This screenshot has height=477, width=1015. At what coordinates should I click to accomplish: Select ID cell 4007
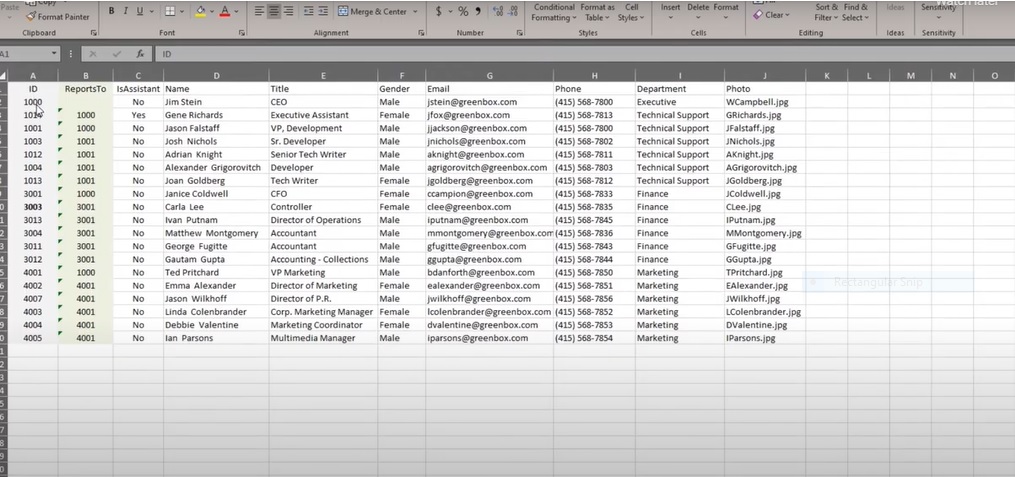tap(33, 298)
